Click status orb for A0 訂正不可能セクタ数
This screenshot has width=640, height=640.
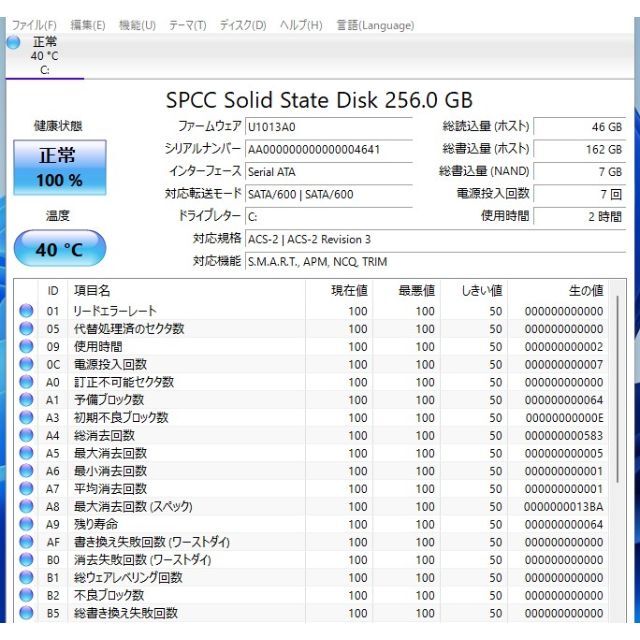click(x=26, y=382)
